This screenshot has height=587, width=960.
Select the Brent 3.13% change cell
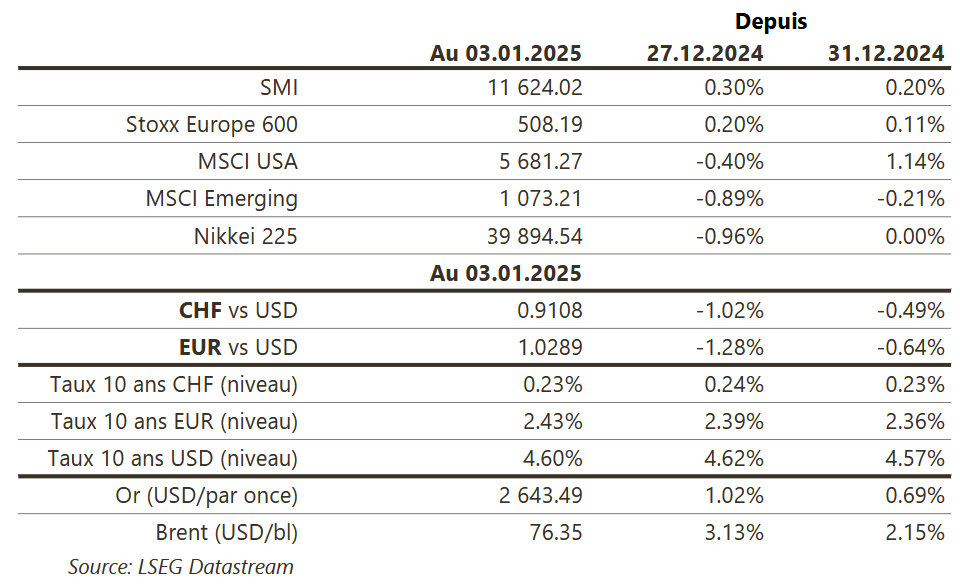(x=734, y=533)
